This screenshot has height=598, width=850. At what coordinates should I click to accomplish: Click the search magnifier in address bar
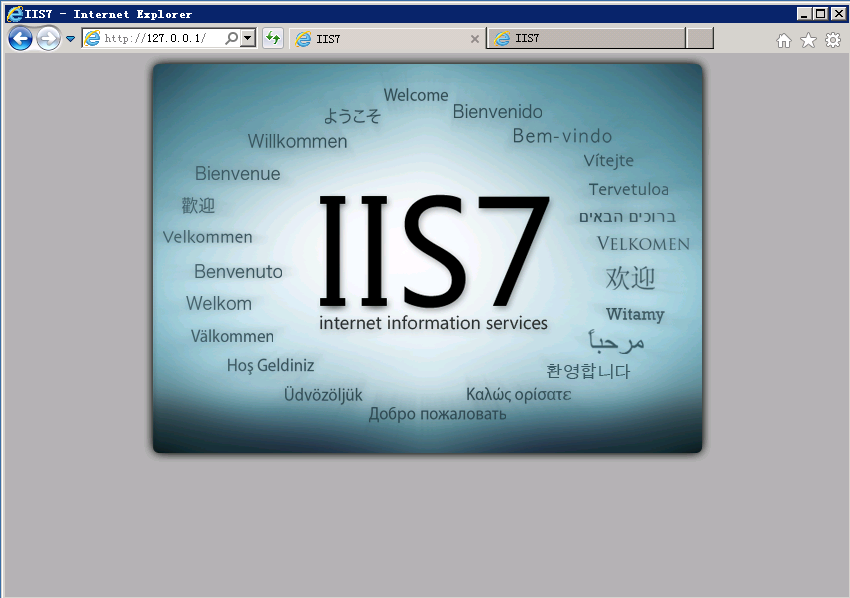coord(231,38)
